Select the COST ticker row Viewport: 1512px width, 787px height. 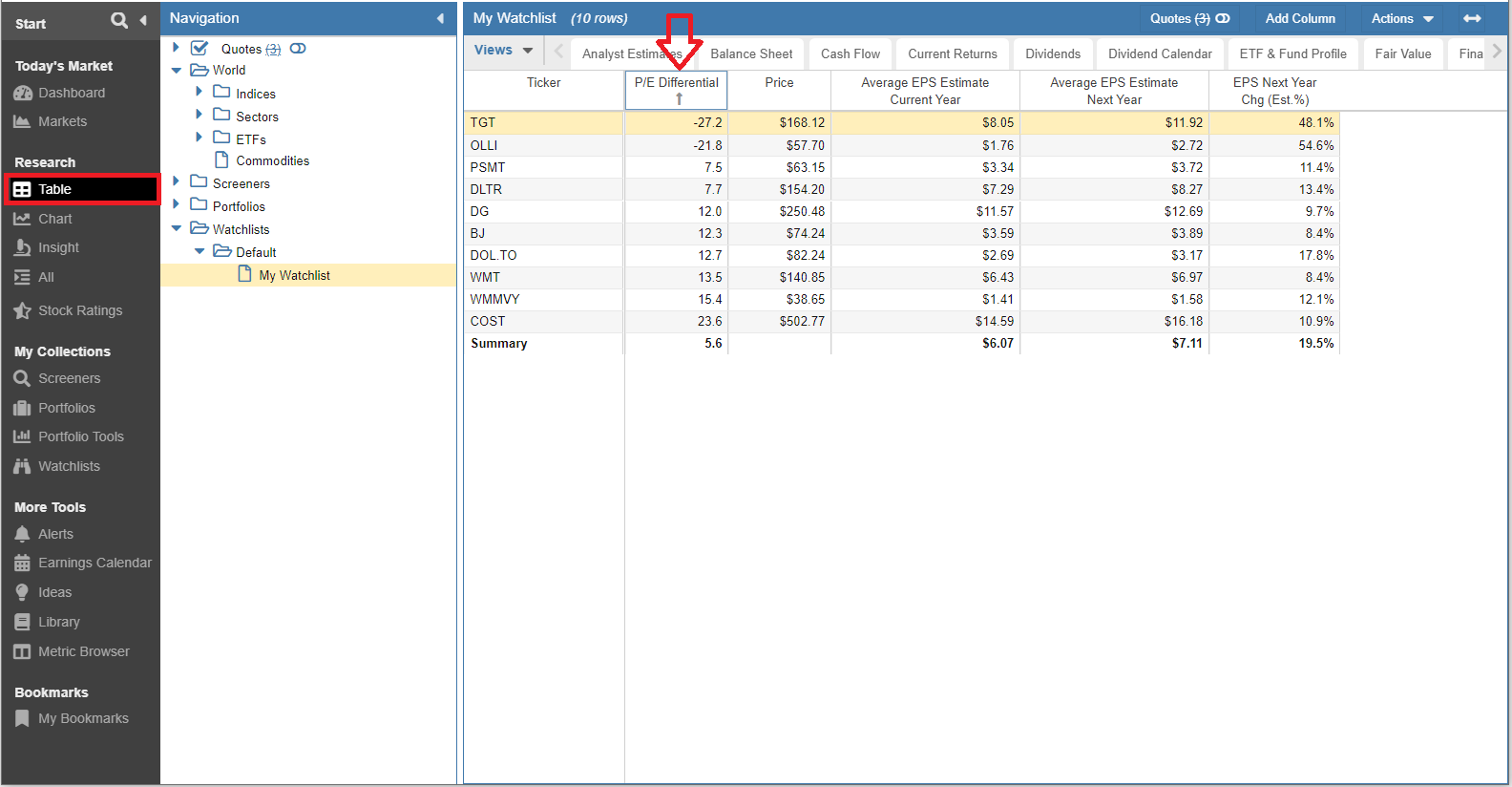point(901,321)
